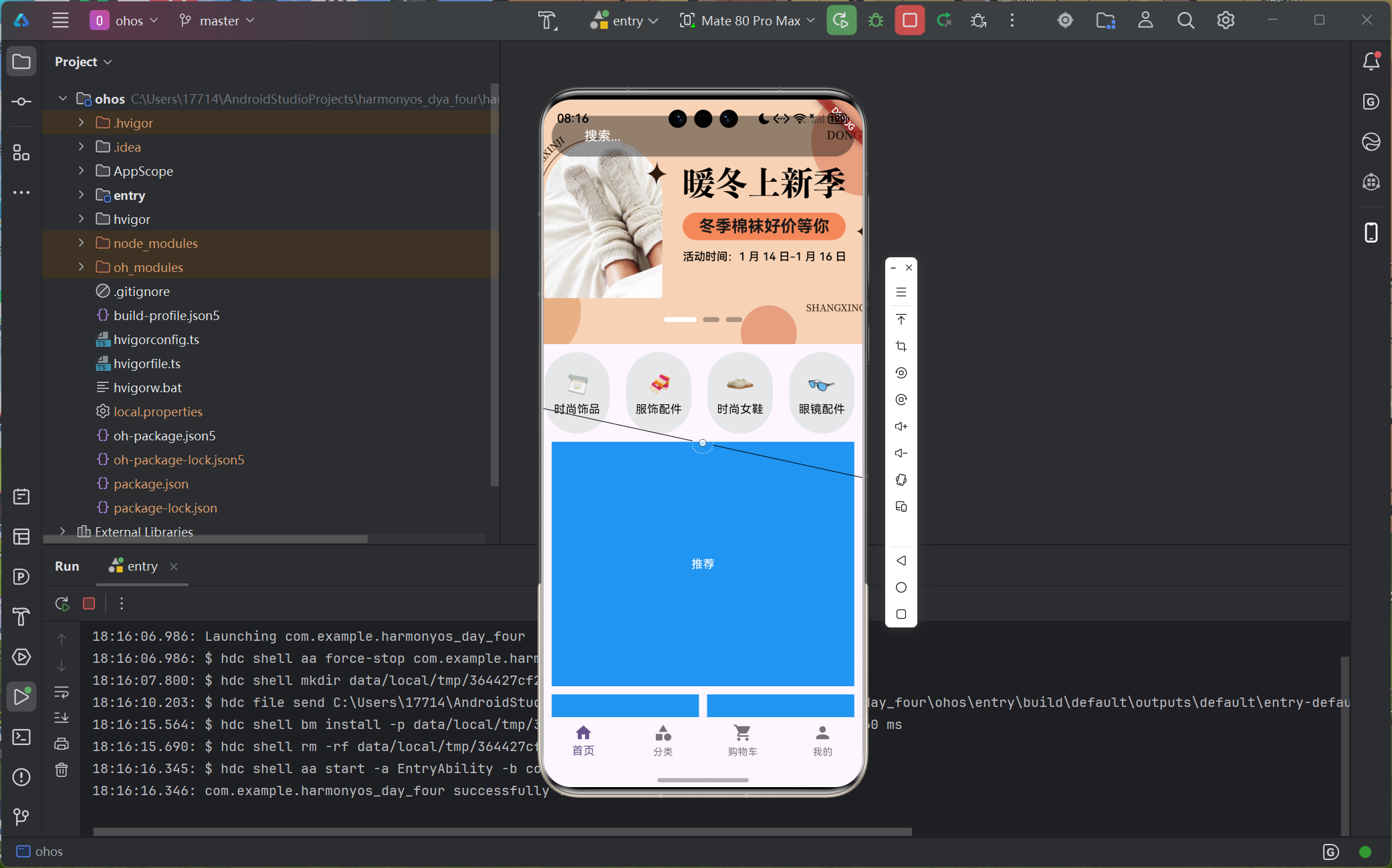
Task: Rerun the entry application
Action: [x=62, y=603]
